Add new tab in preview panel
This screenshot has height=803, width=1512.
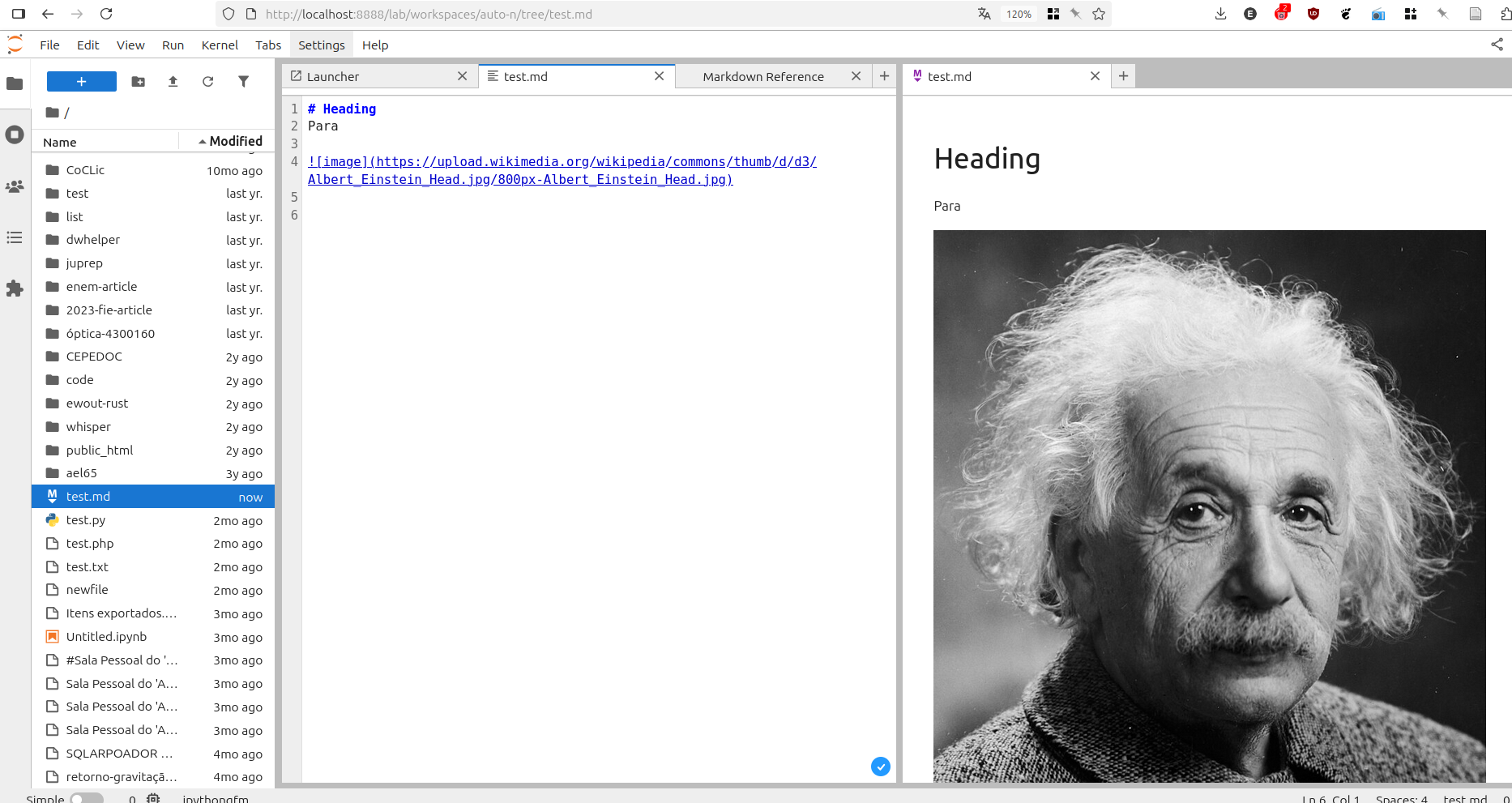pos(1123,76)
